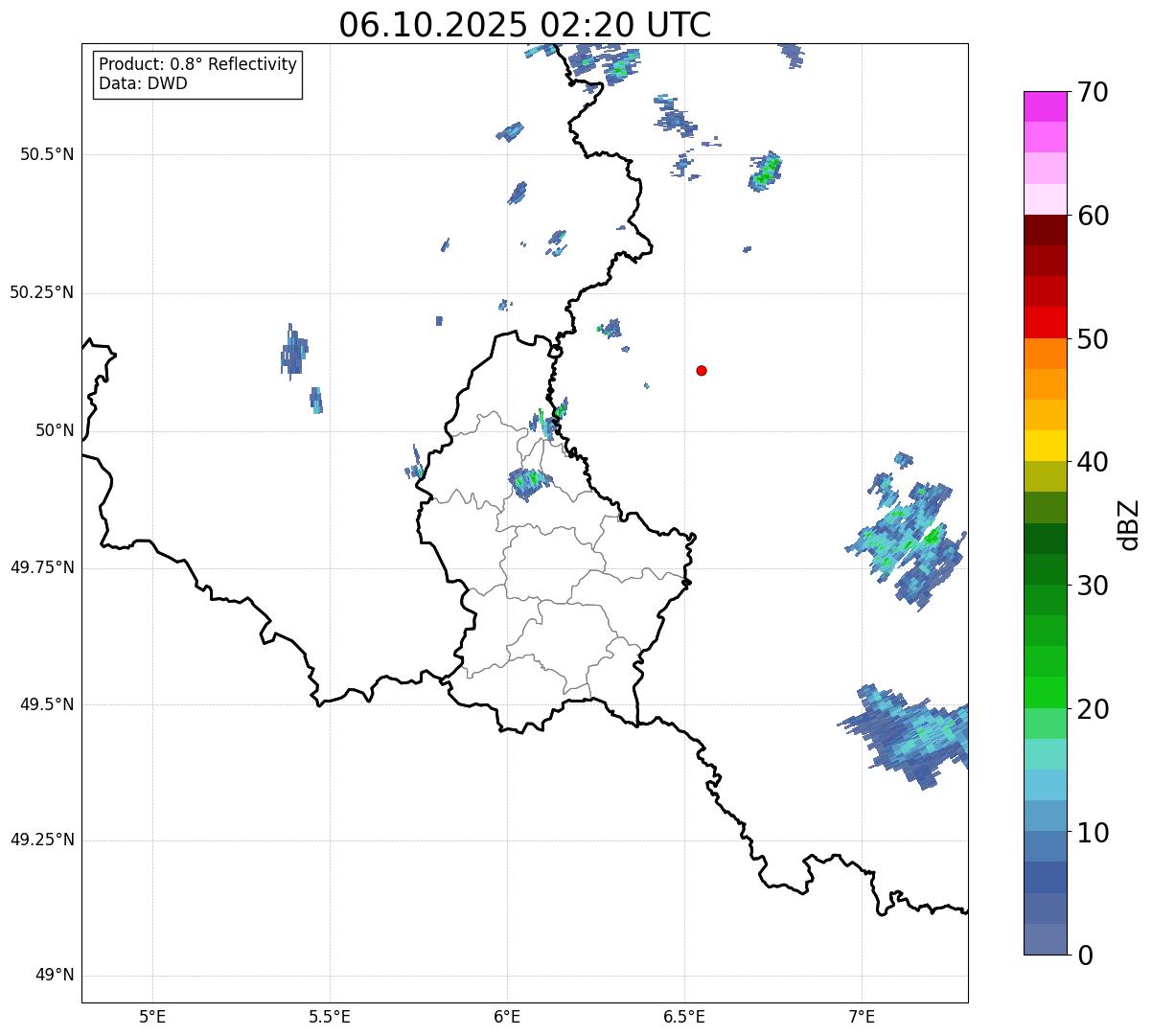The width and height of the screenshot is (1152, 1036).
Task: Click the 6.5°E longitude label
Action: coord(684,1016)
